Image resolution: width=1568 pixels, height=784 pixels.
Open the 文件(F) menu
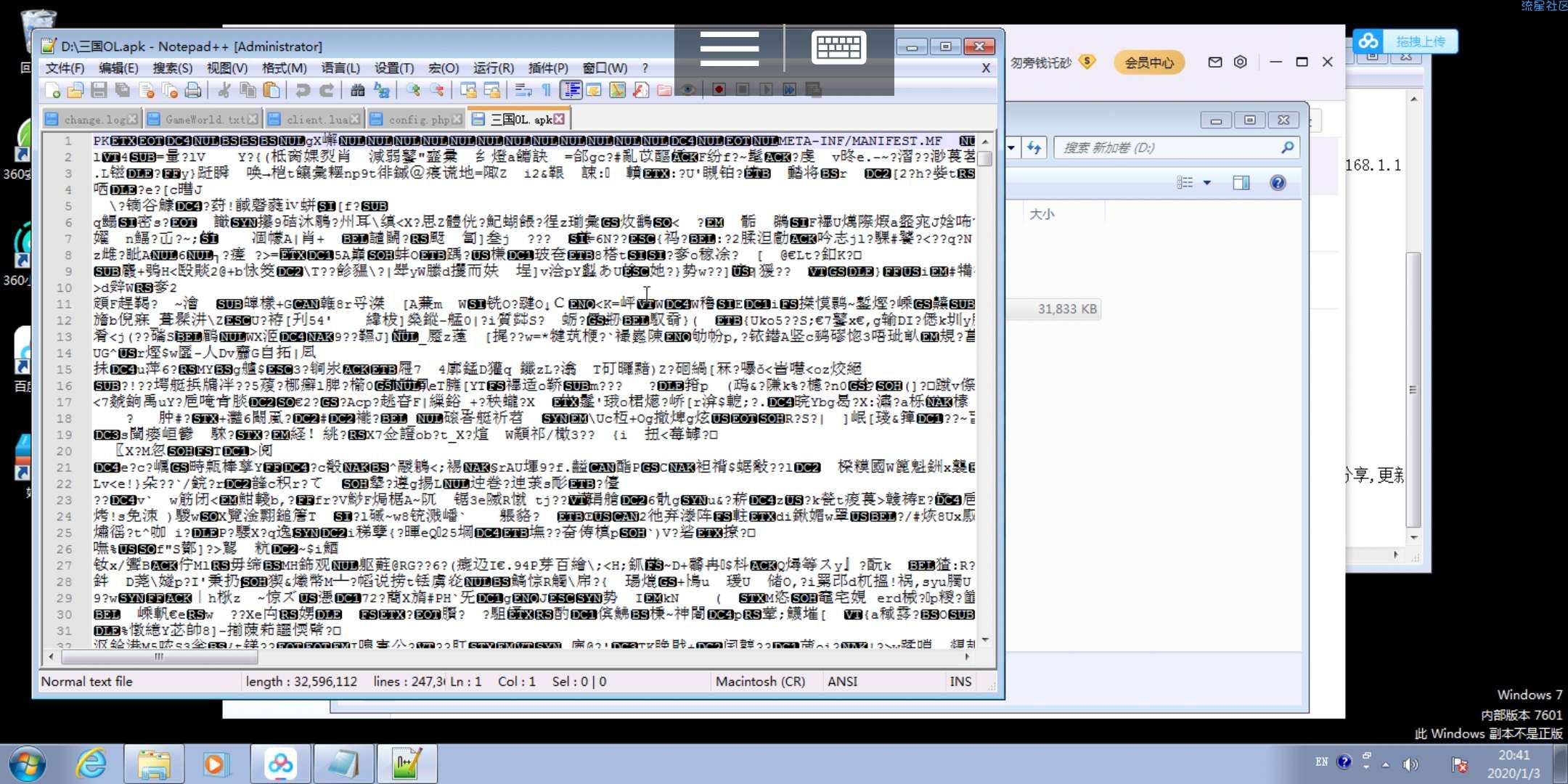coord(65,68)
